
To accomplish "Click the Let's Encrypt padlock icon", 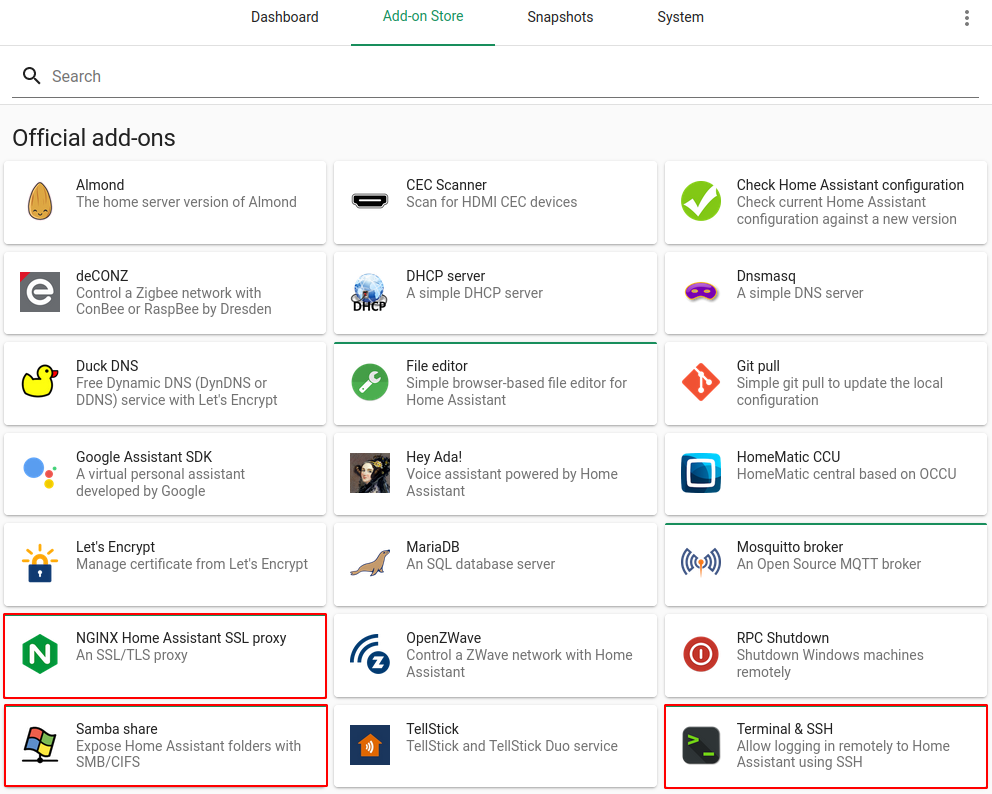I will pyautogui.click(x=40, y=562).
